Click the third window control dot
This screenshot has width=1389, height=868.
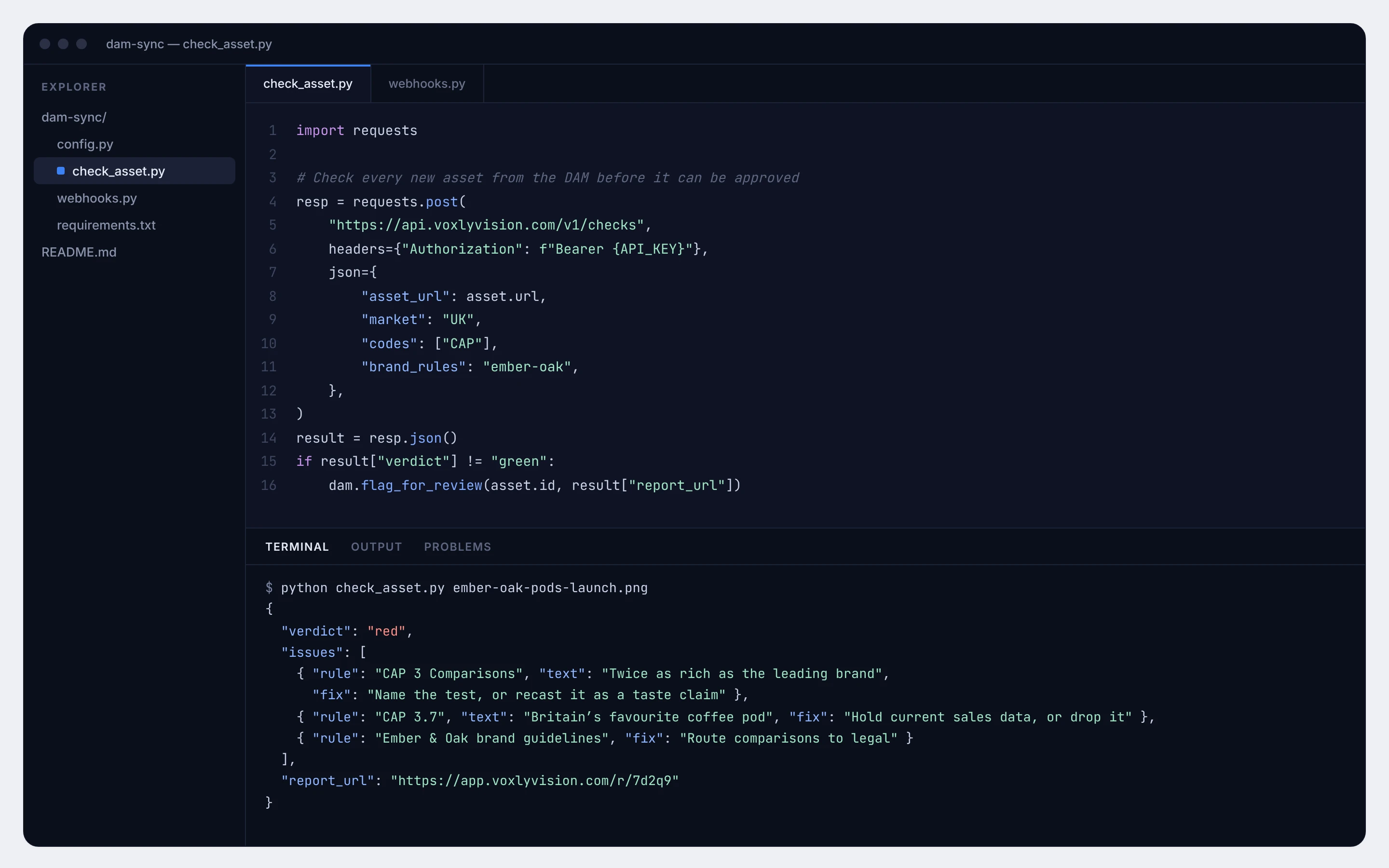(82, 44)
